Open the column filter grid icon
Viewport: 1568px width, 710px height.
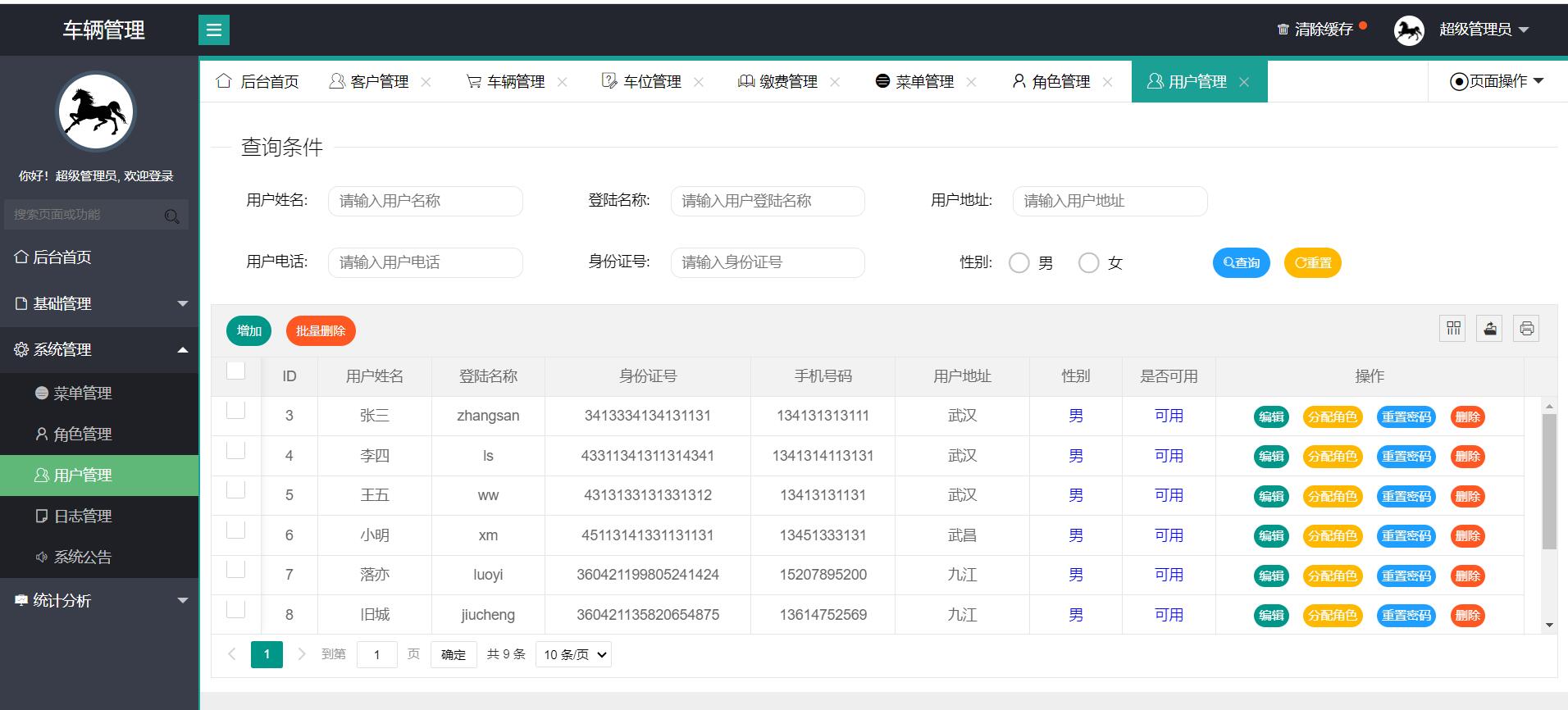(x=1453, y=328)
